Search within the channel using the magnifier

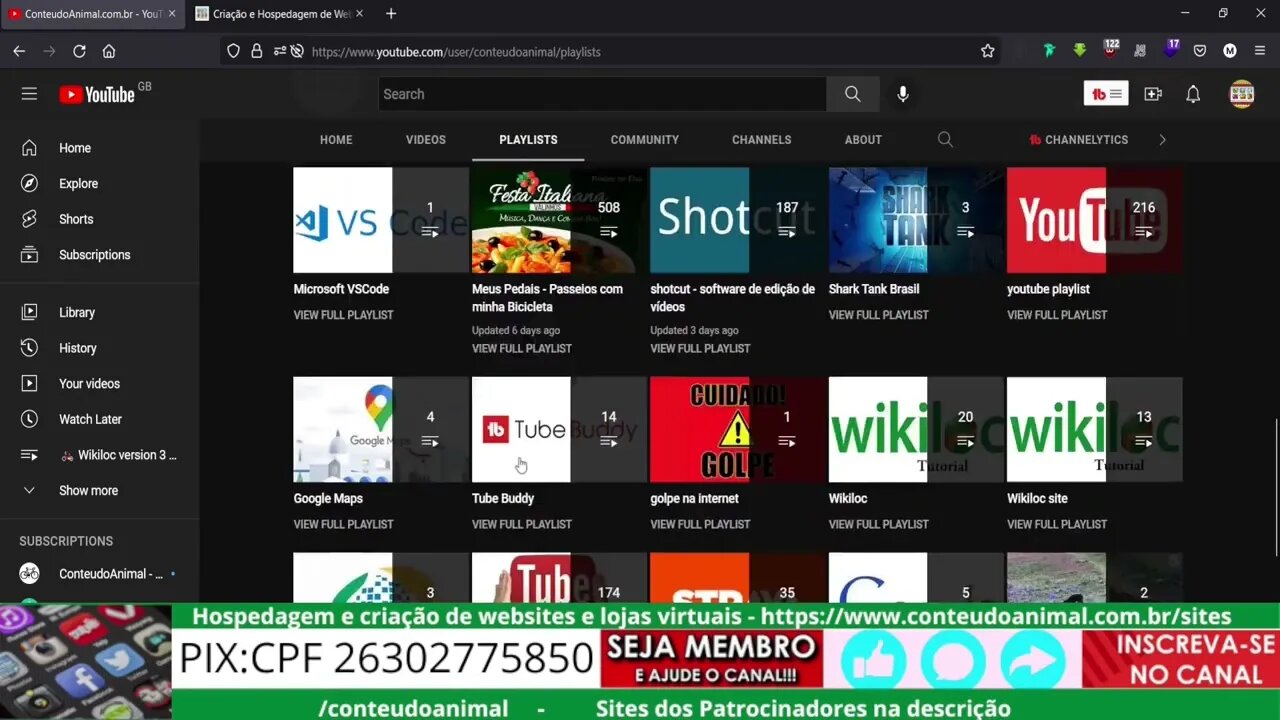click(945, 140)
